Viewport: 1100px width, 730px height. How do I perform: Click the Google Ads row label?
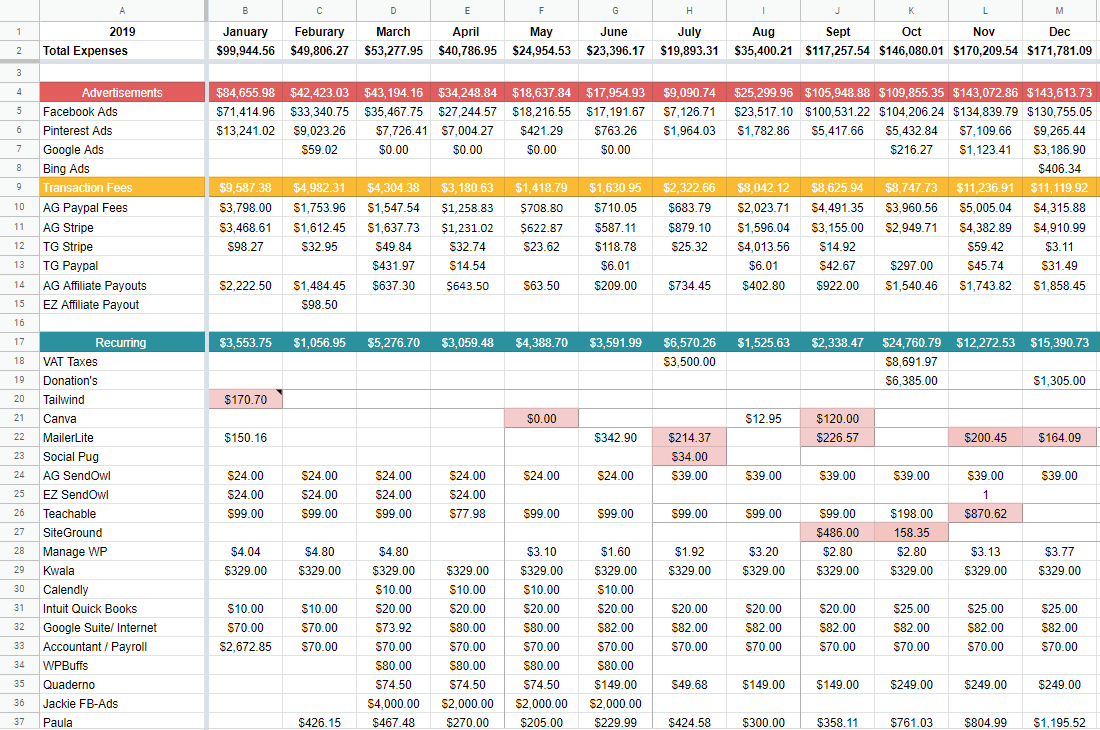point(122,149)
